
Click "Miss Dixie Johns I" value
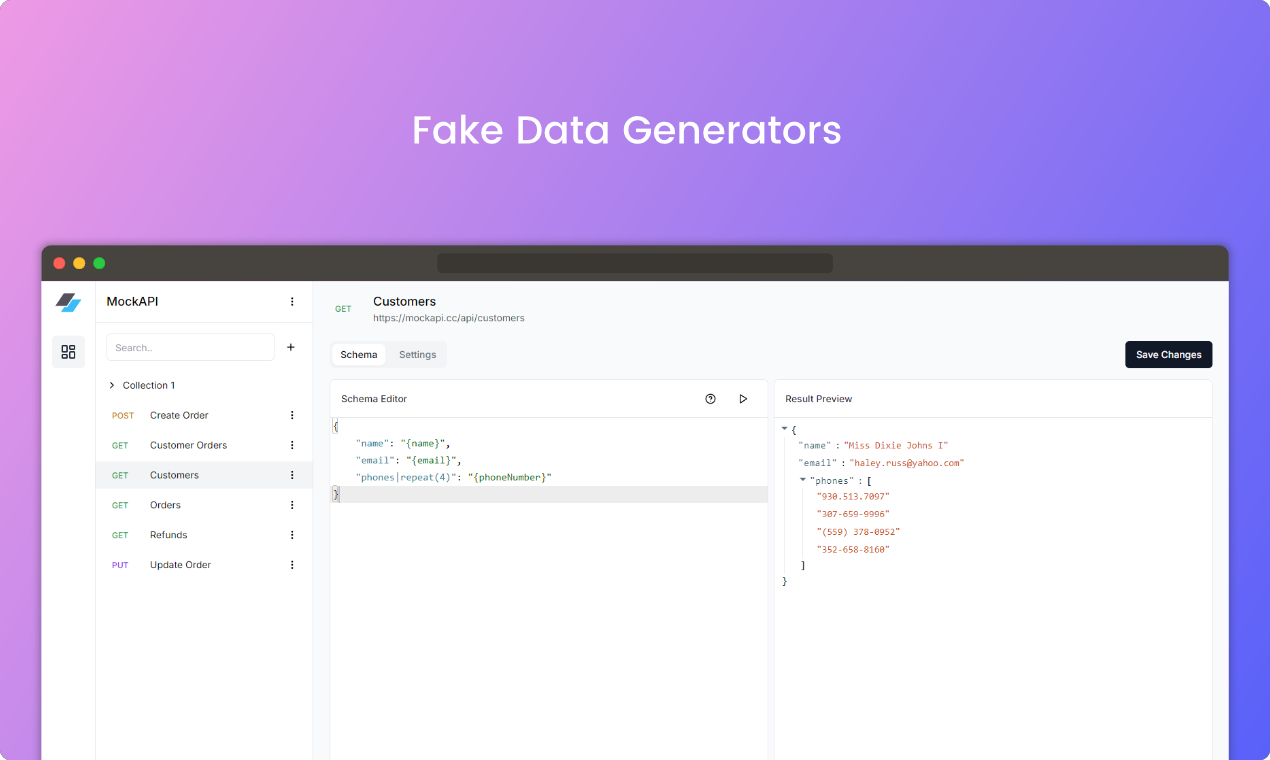click(x=896, y=445)
